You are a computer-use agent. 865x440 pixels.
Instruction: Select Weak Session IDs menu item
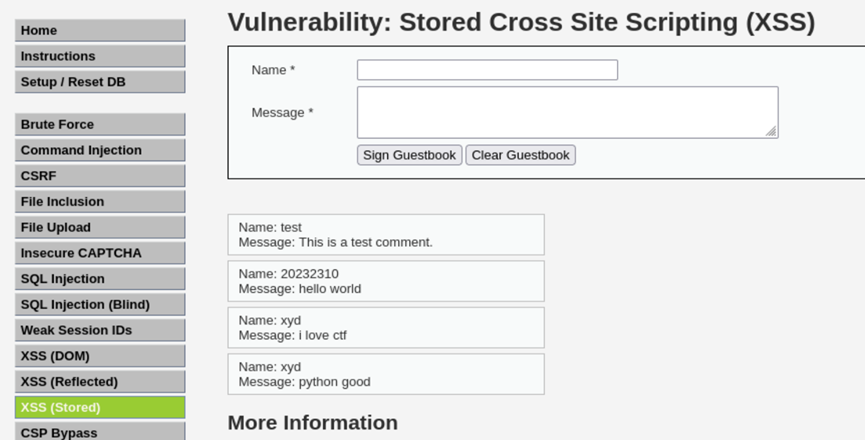[x=100, y=330]
